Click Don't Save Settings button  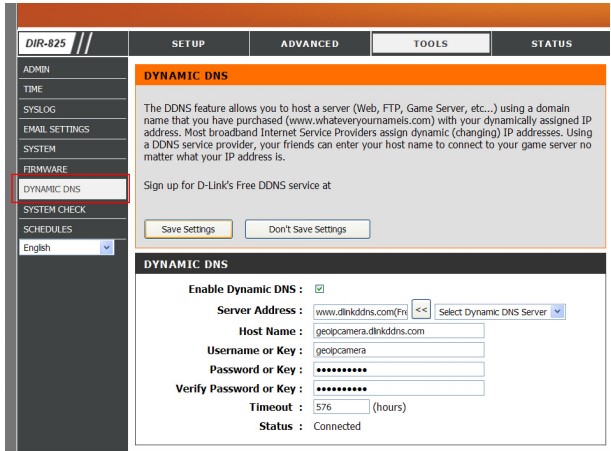[307, 229]
